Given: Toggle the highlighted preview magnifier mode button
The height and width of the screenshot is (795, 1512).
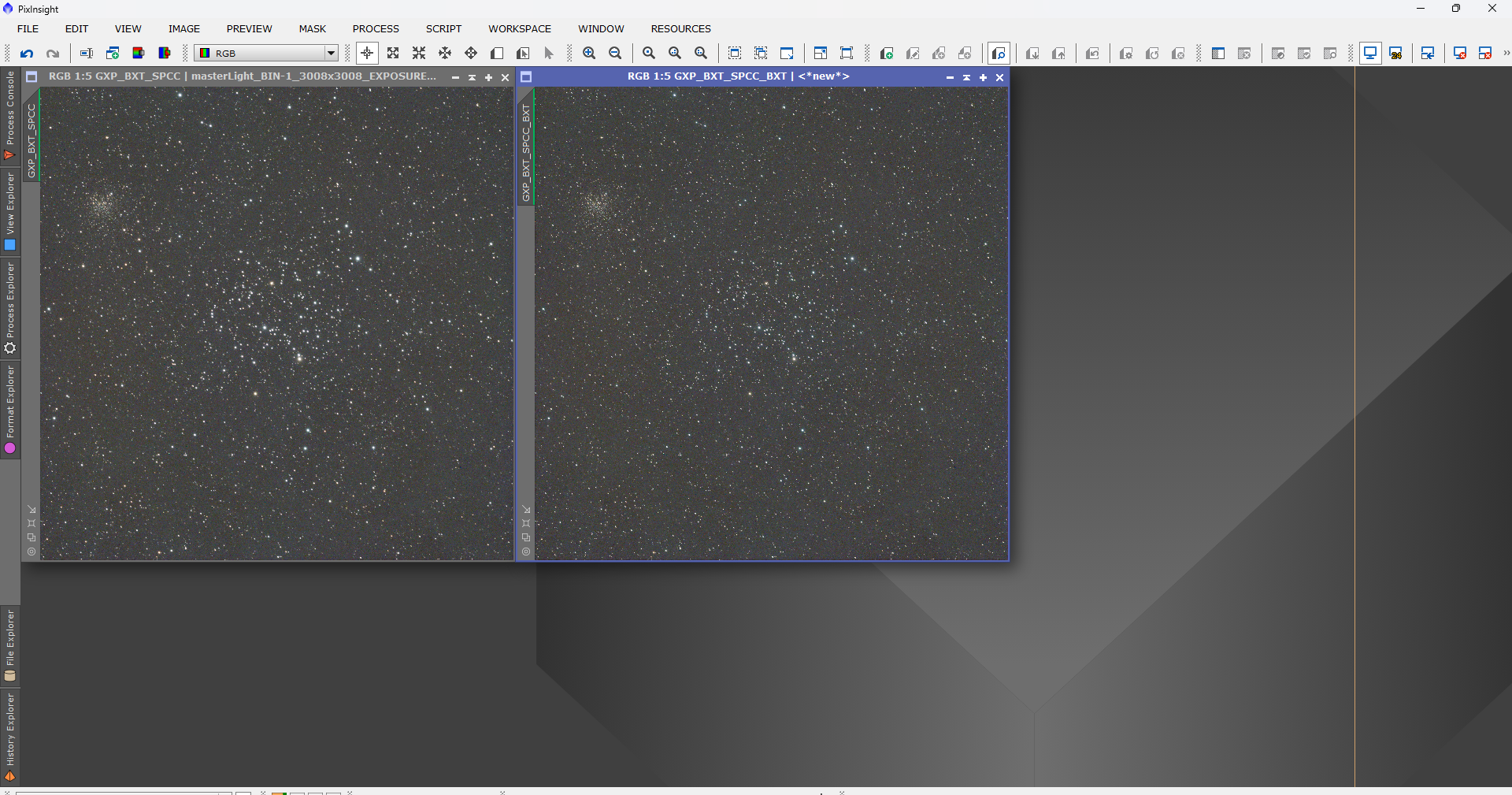Looking at the screenshot, I should 999,54.
